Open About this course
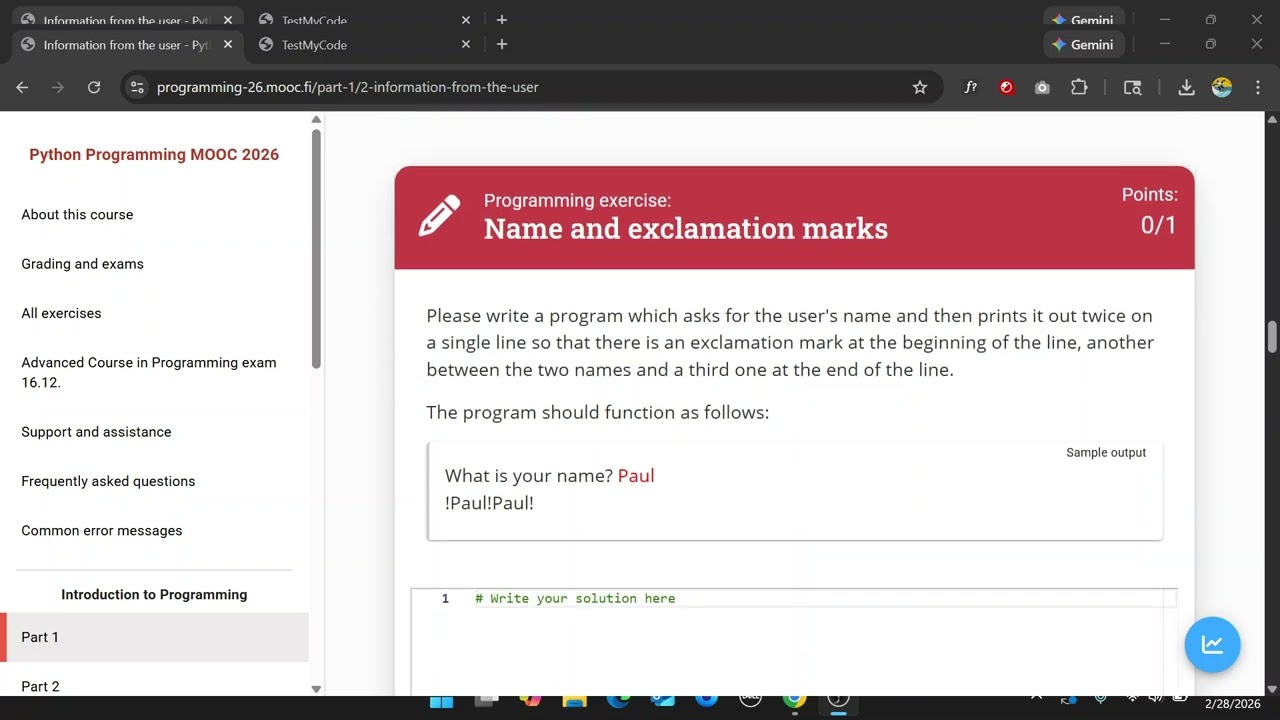This screenshot has width=1280, height=720. click(77, 215)
